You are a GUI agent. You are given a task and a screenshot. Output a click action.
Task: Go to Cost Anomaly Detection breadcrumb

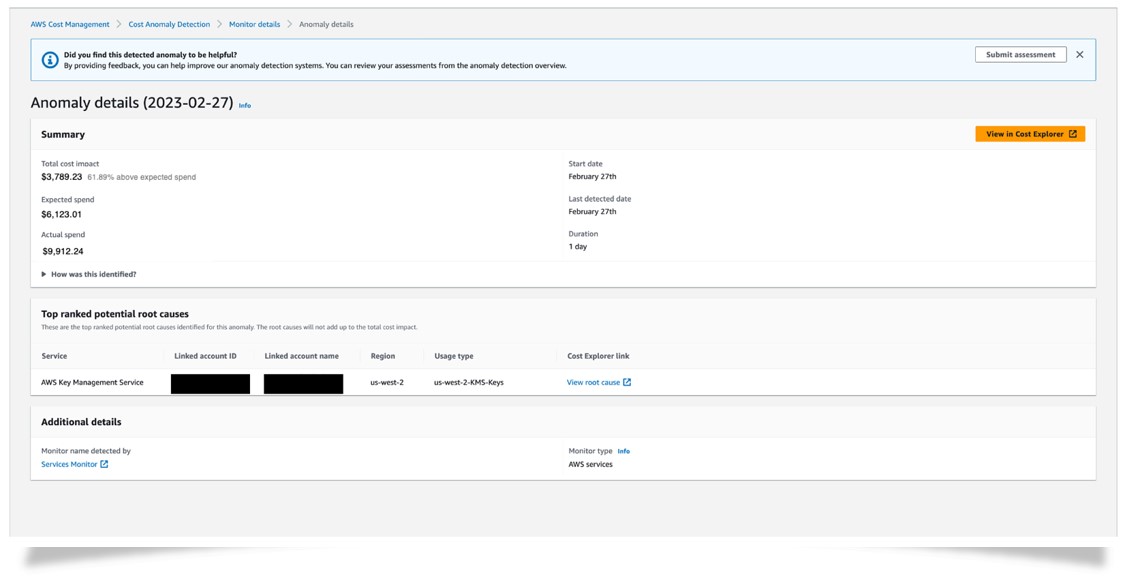169,24
